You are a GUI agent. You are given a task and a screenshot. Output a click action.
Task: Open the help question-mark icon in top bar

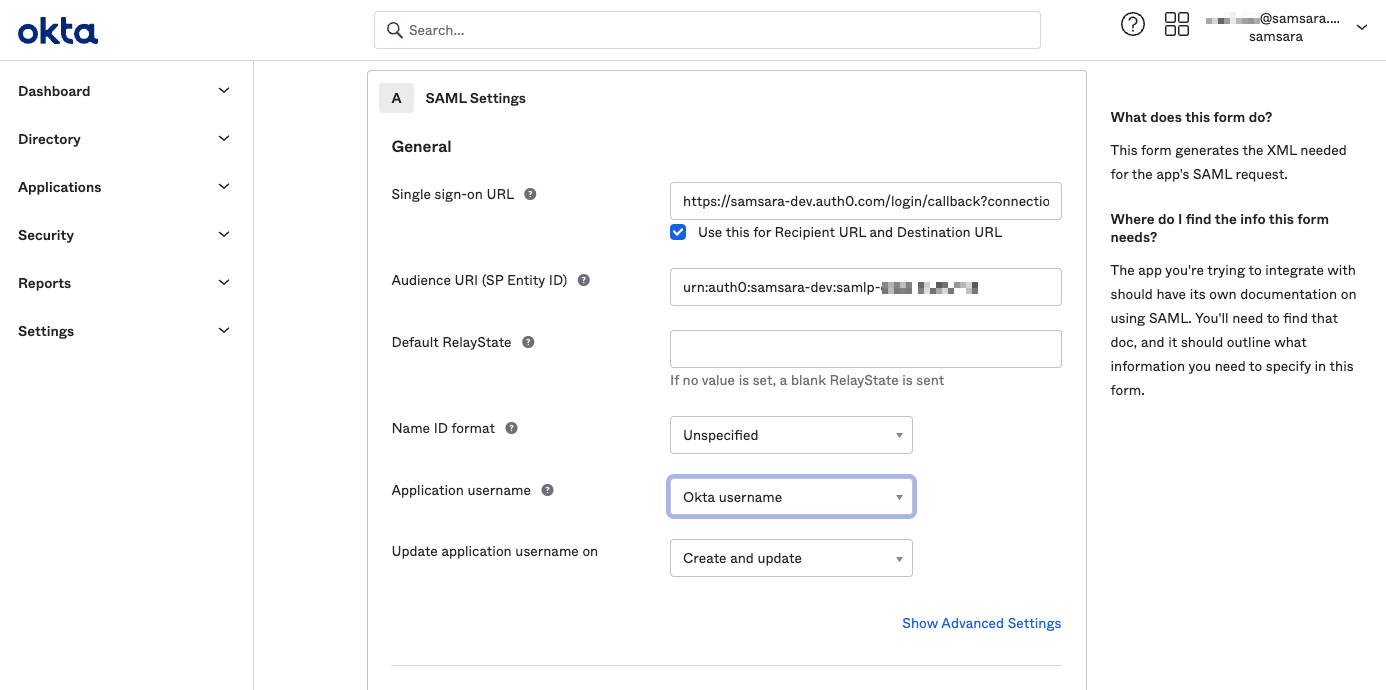(1133, 23)
